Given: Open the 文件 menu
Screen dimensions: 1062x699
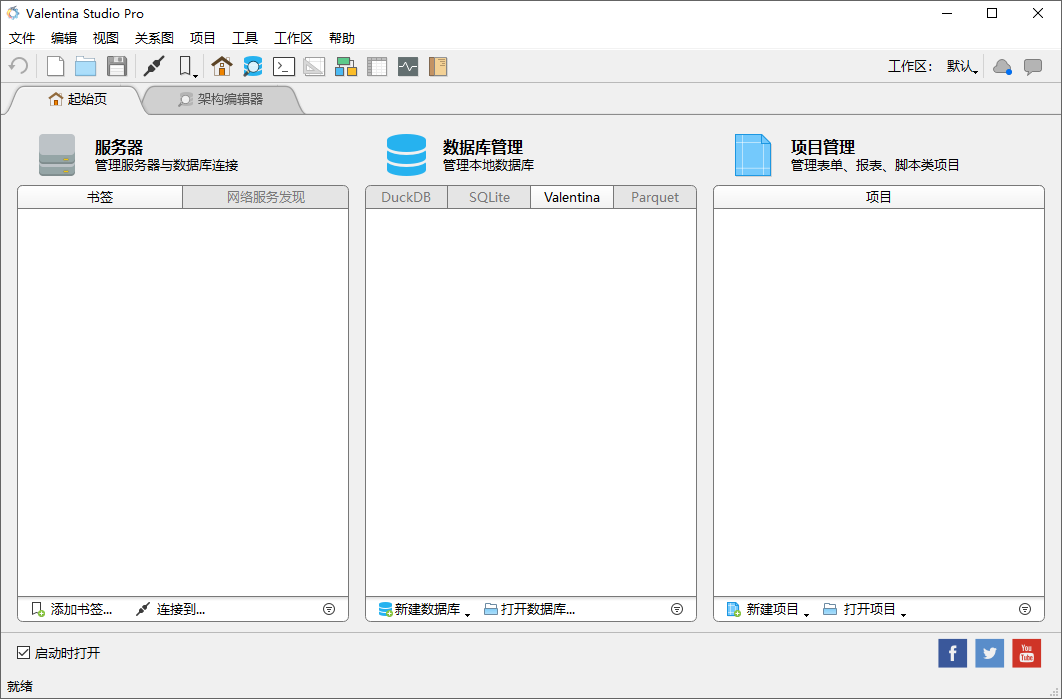Looking at the screenshot, I should click(22, 38).
